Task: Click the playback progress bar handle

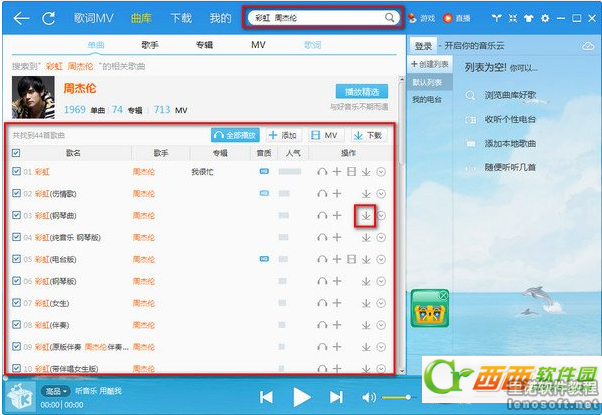Action: coord(5,378)
